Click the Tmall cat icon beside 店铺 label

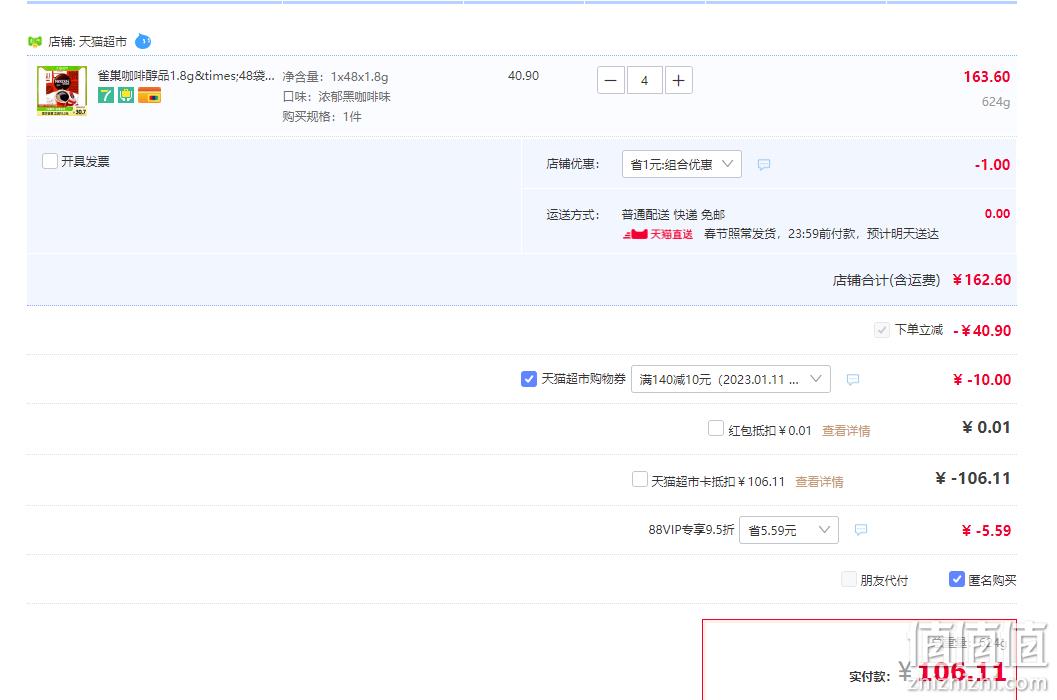point(35,42)
